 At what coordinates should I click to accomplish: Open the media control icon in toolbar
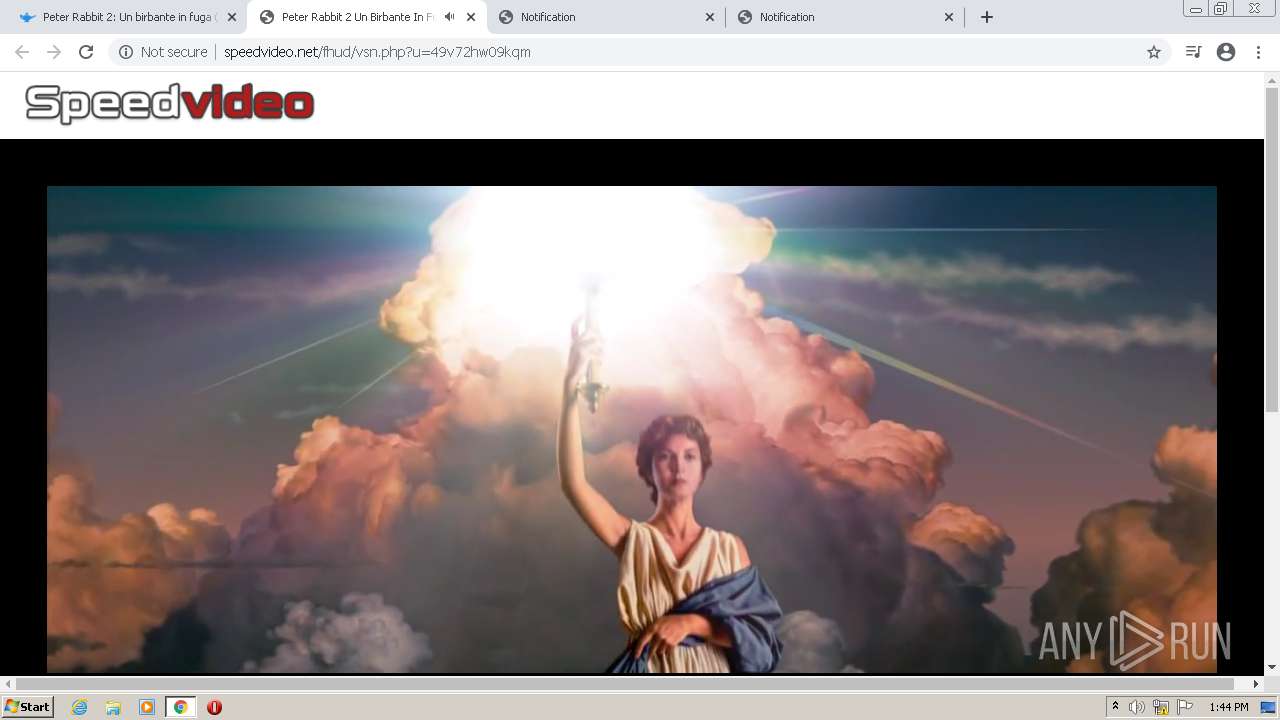point(1193,52)
